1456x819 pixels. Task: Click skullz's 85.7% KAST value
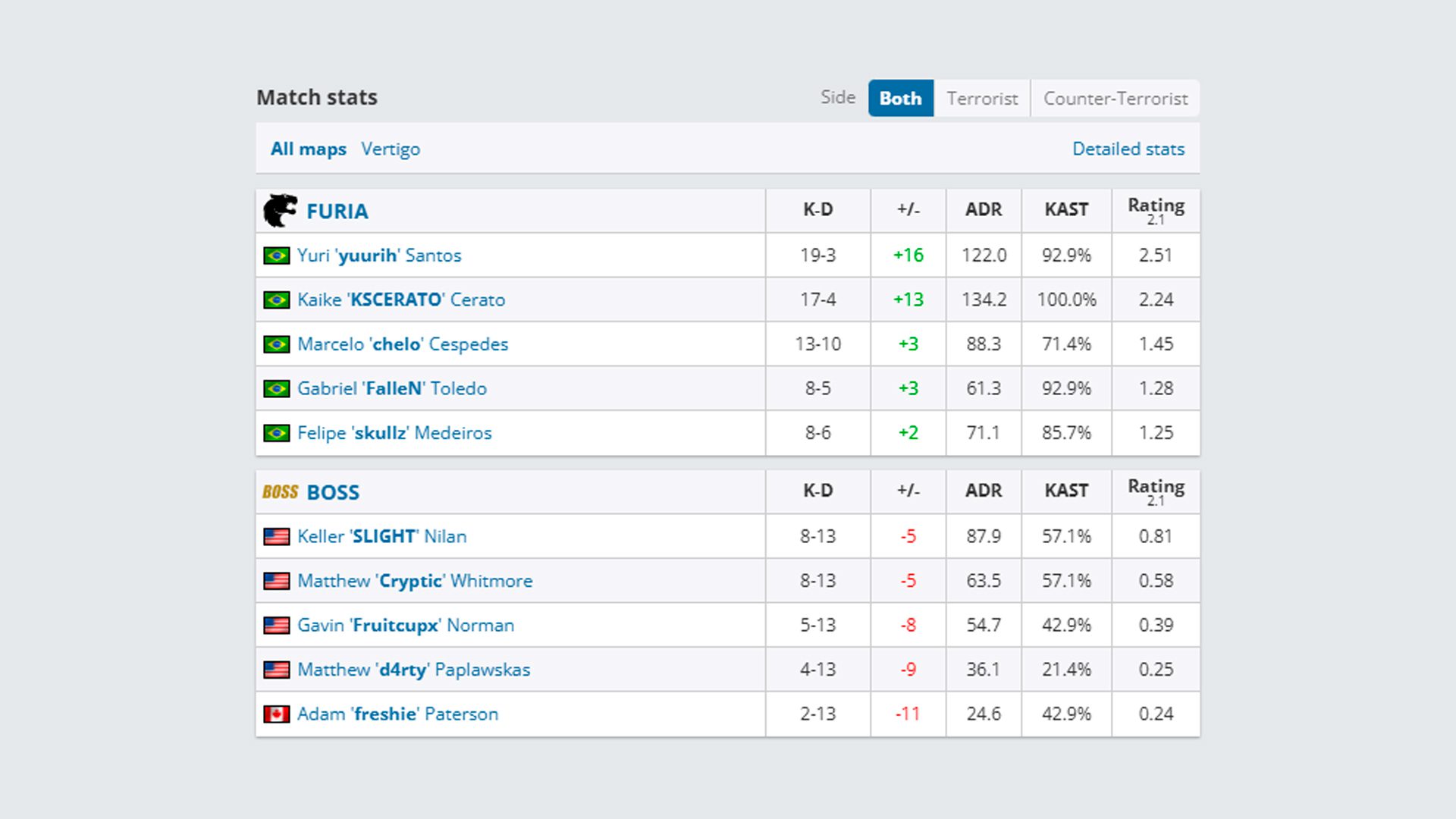(1066, 432)
